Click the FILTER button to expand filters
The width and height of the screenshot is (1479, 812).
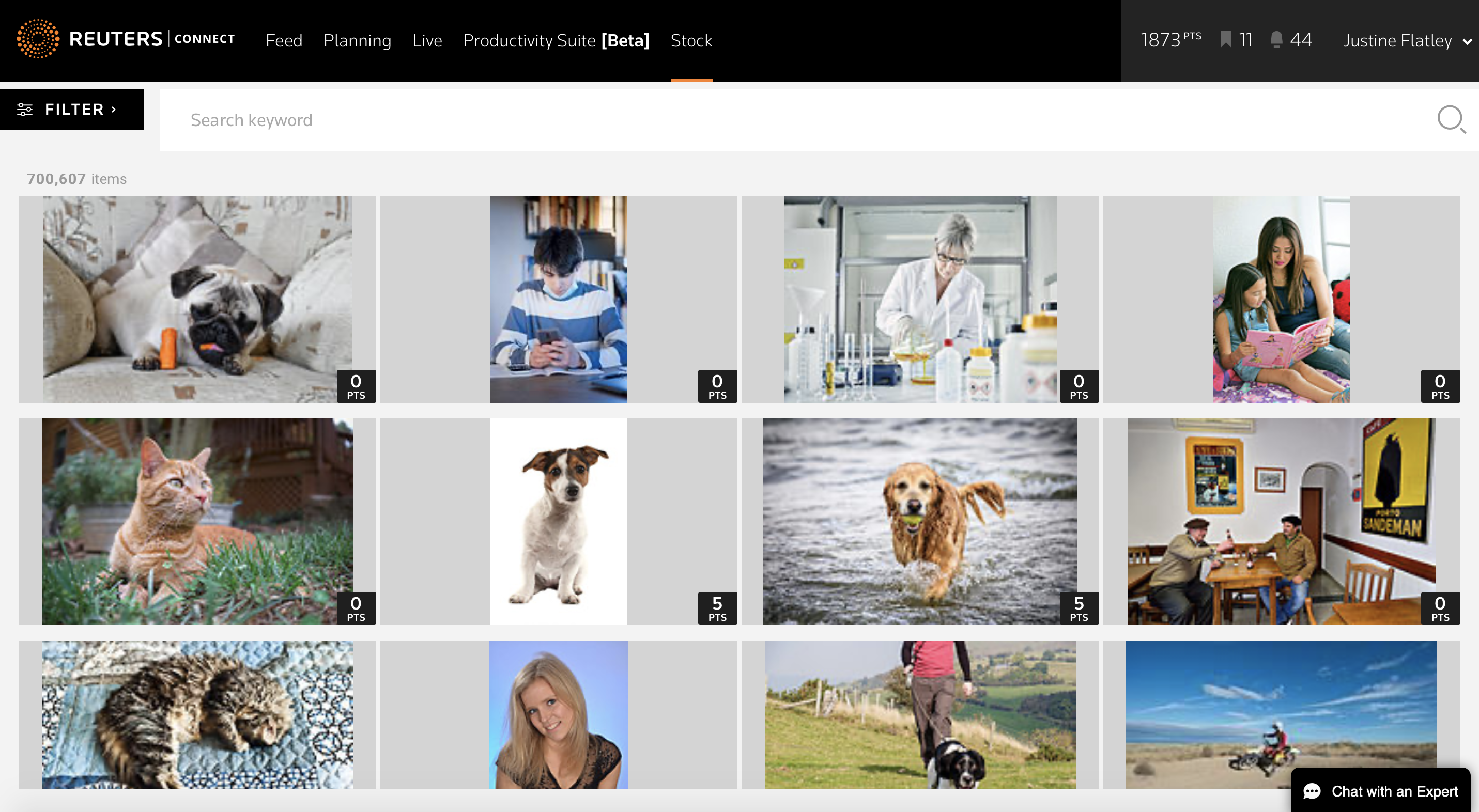point(71,109)
